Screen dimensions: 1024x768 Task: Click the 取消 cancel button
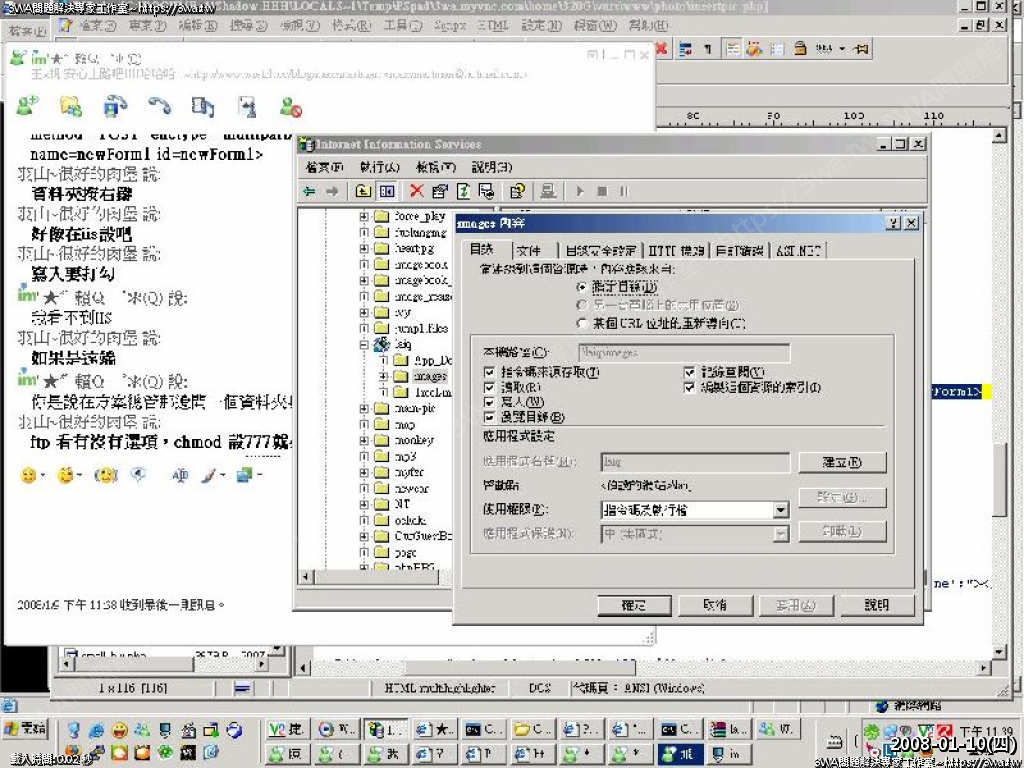(714, 605)
